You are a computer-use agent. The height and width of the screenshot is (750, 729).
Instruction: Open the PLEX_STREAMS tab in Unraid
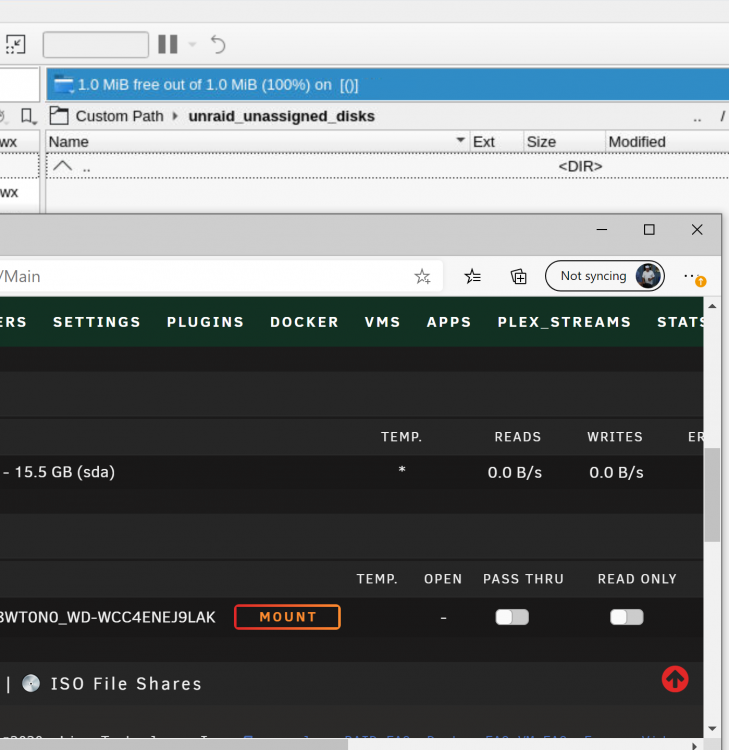pyautogui.click(x=564, y=322)
